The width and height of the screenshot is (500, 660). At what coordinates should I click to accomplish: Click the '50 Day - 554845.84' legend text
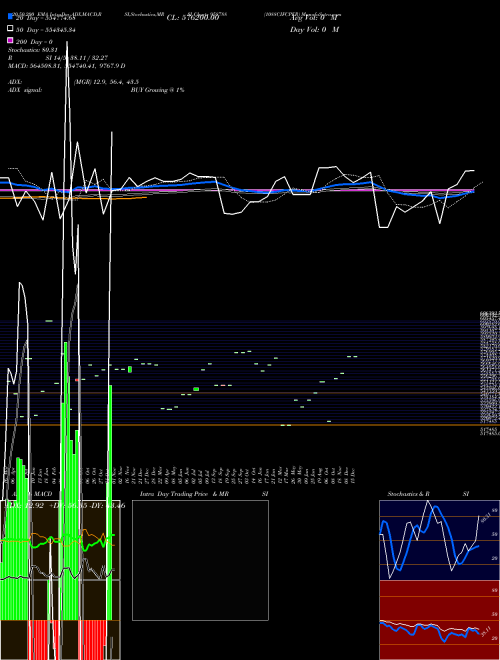tap(46, 29)
